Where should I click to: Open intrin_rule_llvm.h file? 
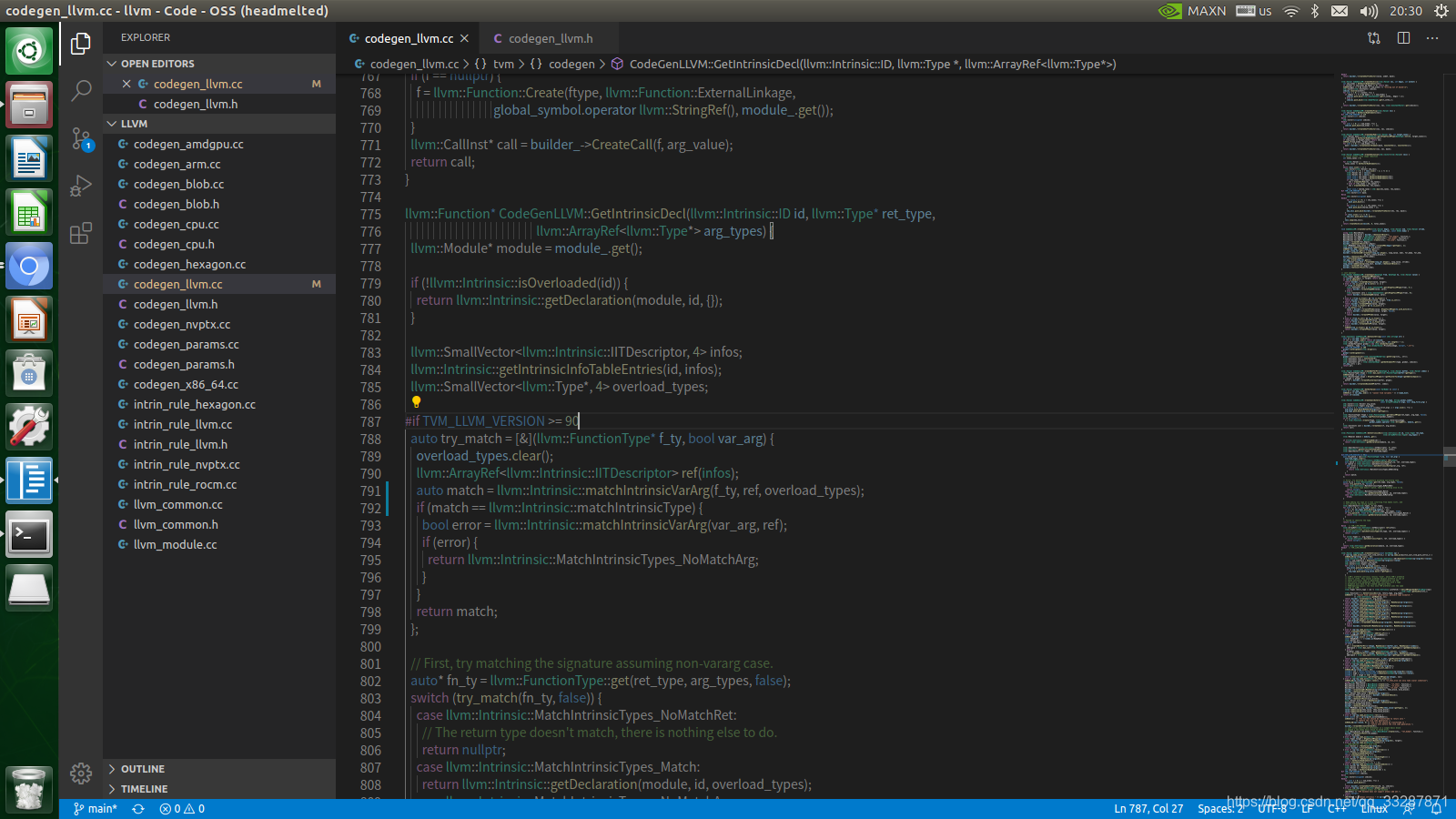coord(219,444)
